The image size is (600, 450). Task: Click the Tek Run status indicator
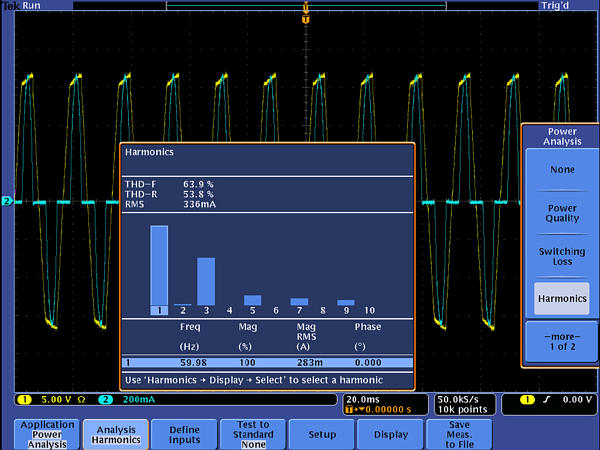tap(22, 6)
